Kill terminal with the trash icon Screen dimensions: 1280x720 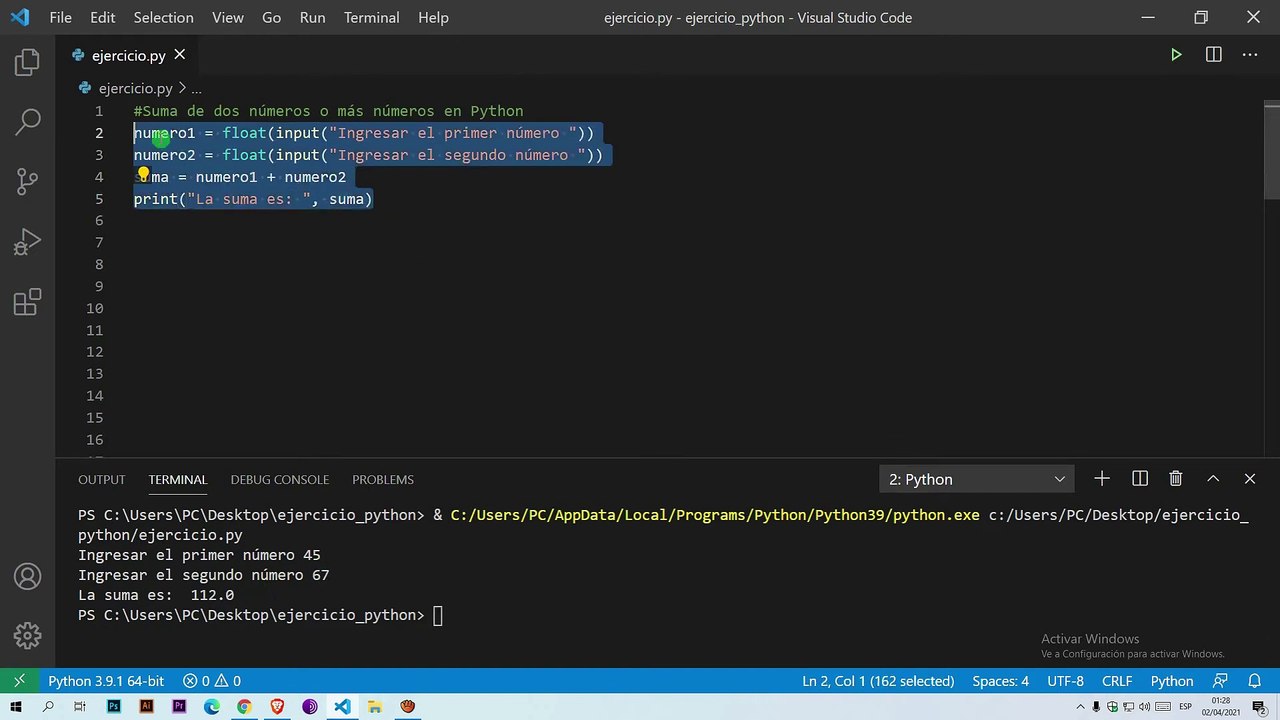[x=1176, y=479]
